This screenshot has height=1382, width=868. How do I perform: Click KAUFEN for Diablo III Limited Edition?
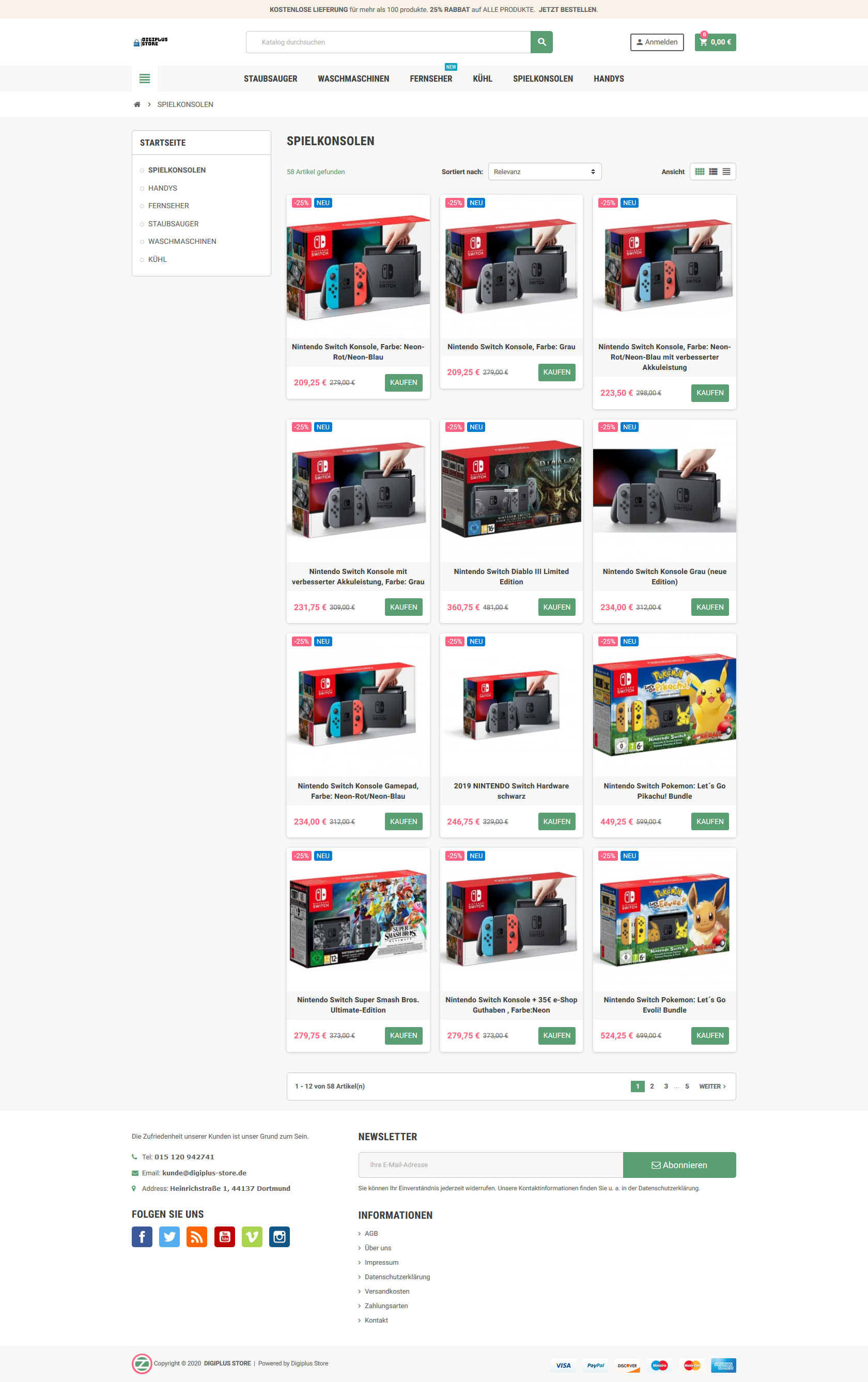(x=556, y=607)
